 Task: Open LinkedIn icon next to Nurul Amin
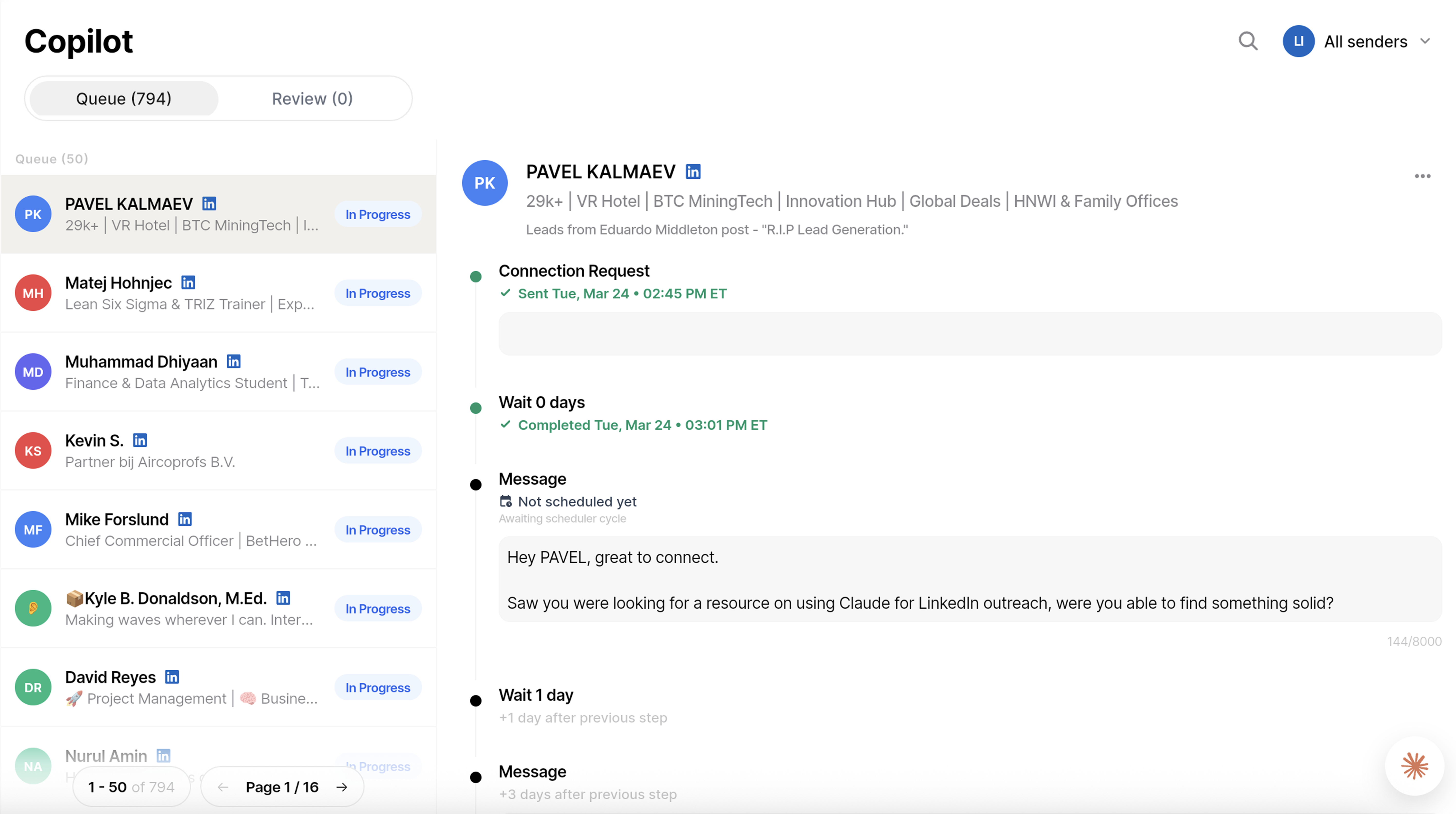(x=163, y=756)
